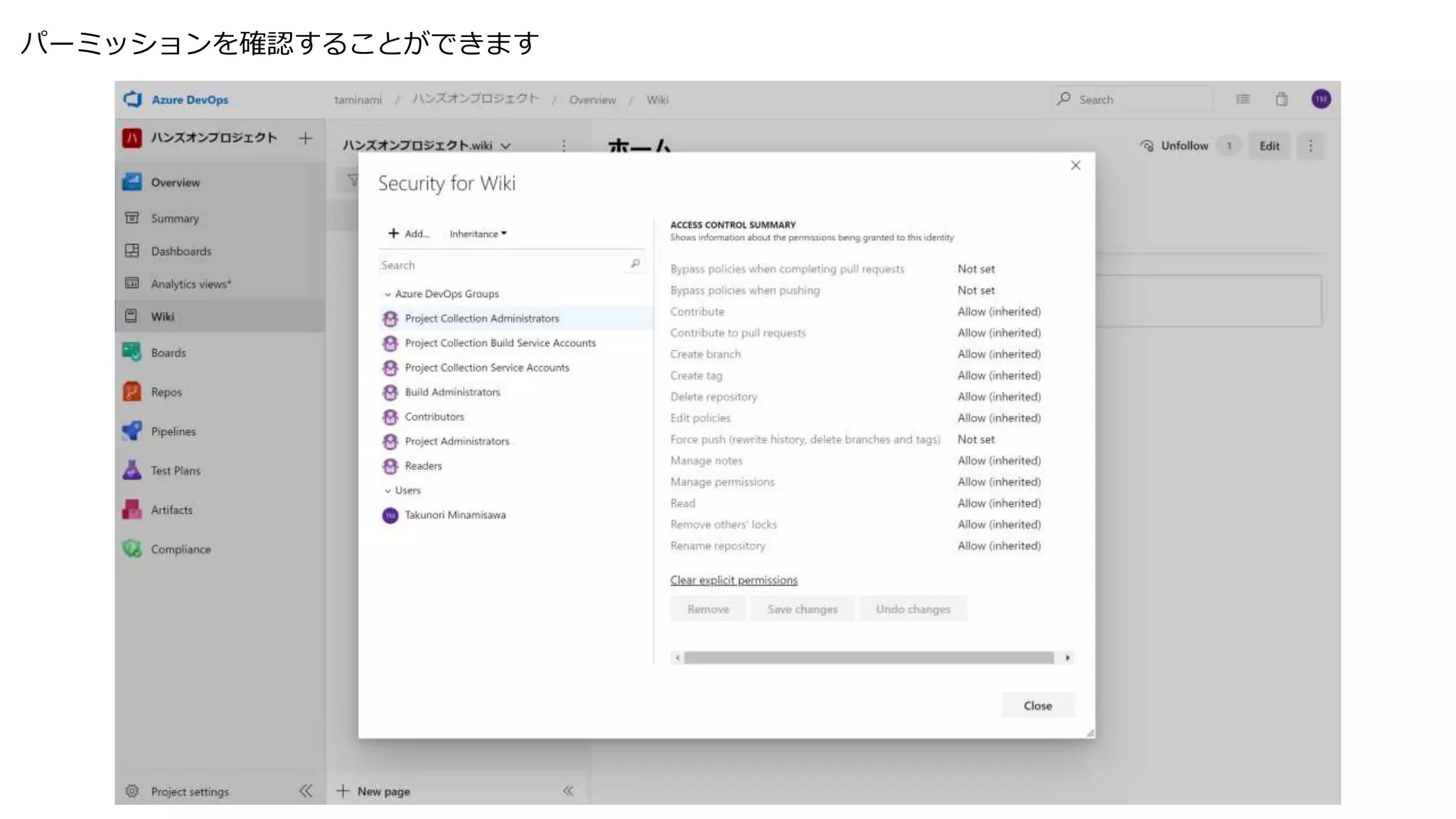
Task: Open Analytics views icon
Action: [132, 283]
